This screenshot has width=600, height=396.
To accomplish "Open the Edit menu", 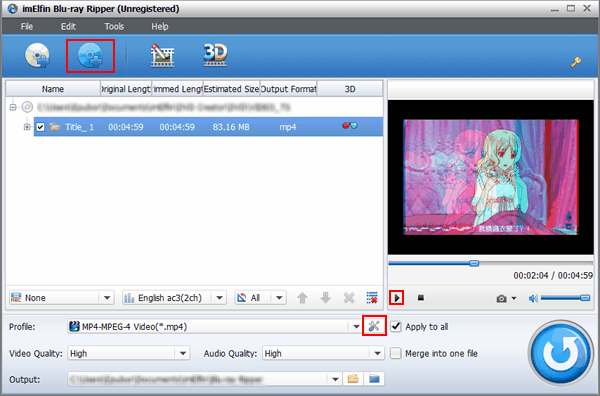I will (68, 26).
